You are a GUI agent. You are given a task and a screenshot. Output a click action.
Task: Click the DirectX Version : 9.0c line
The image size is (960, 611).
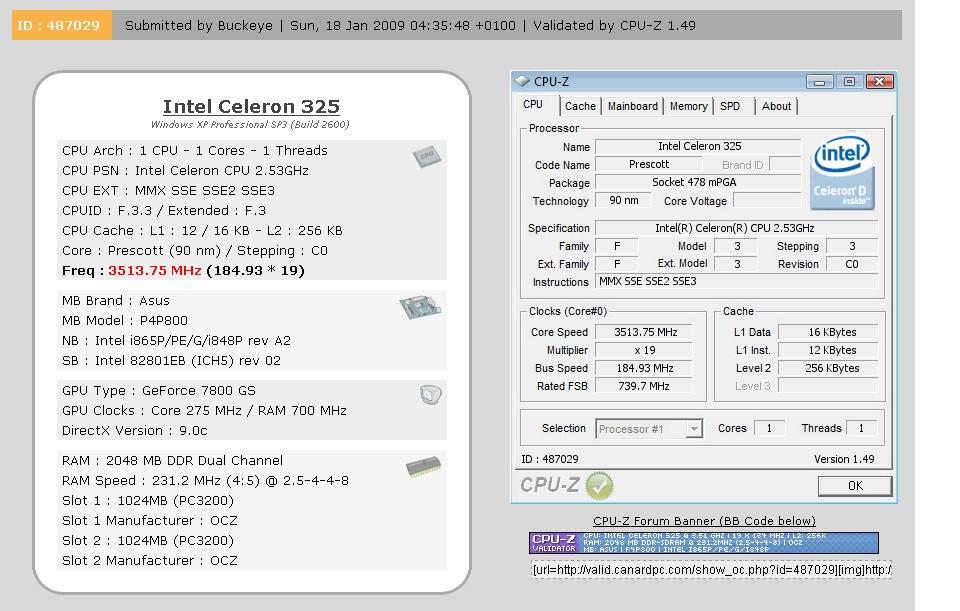[x=135, y=430]
